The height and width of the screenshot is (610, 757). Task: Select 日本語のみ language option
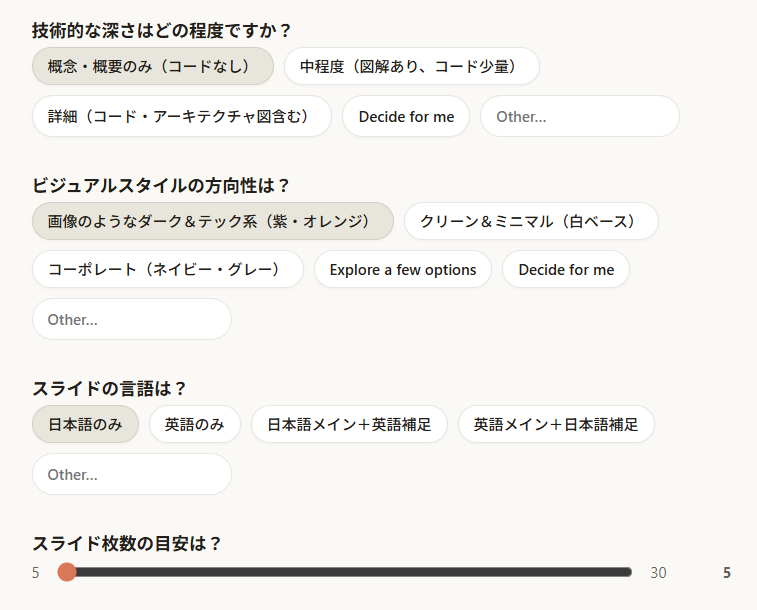click(85, 424)
